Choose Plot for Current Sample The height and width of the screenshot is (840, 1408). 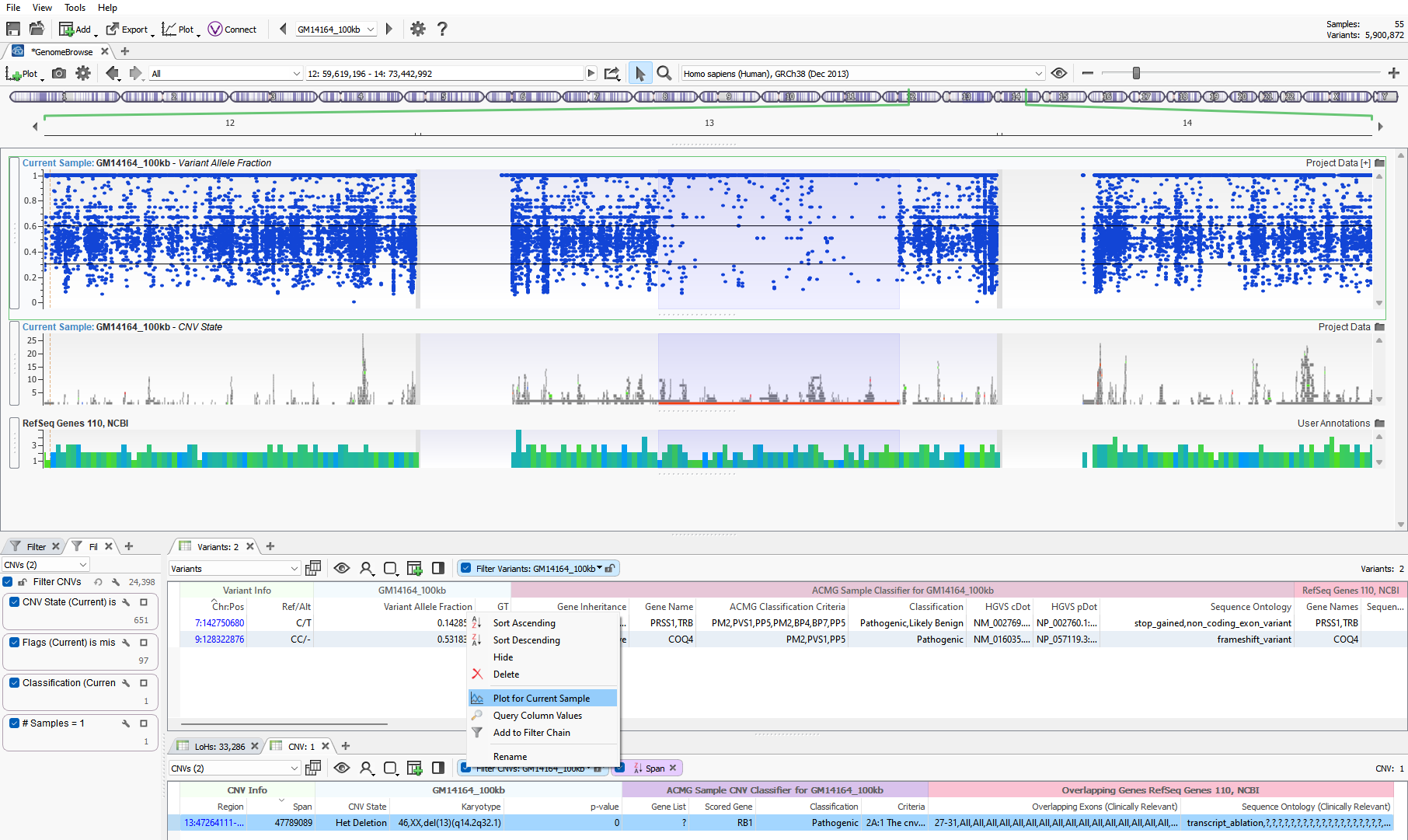tap(542, 699)
